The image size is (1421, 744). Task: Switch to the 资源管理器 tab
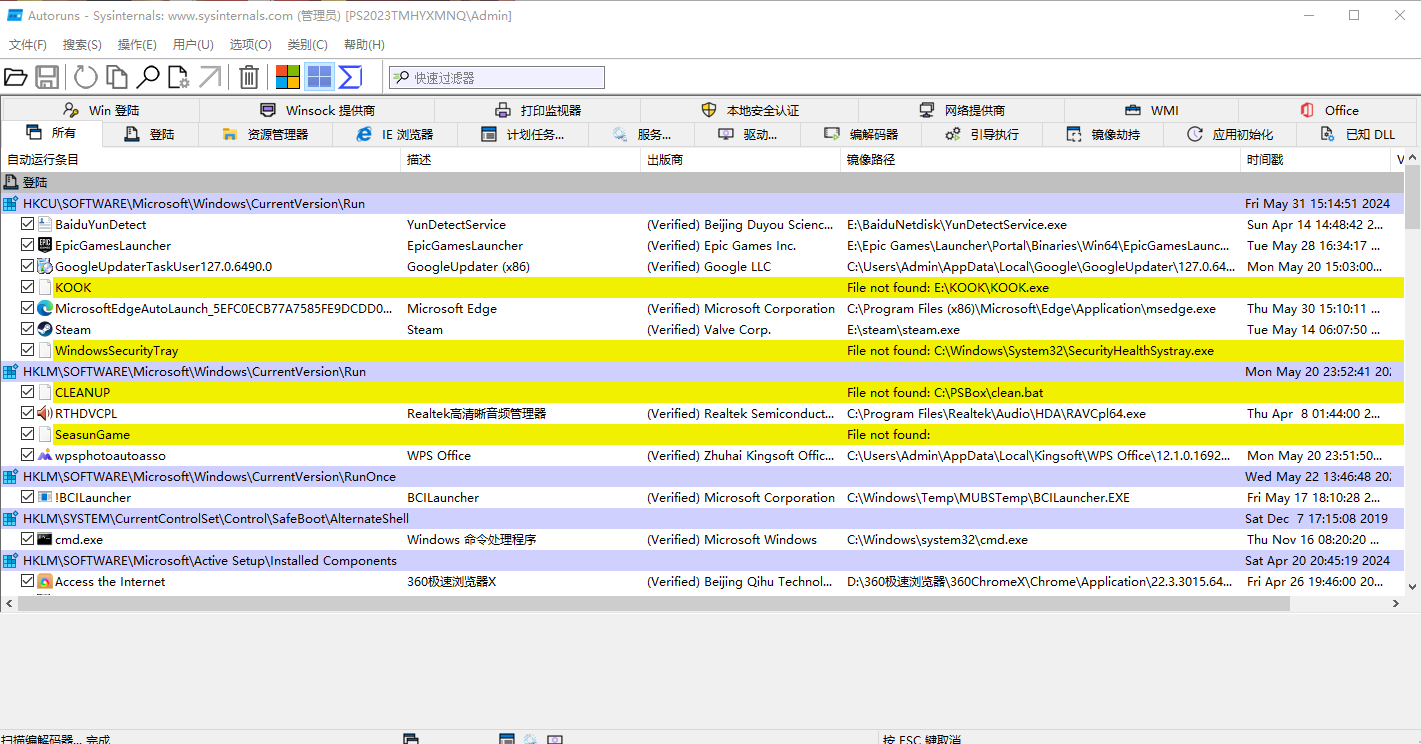click(266, 134)
